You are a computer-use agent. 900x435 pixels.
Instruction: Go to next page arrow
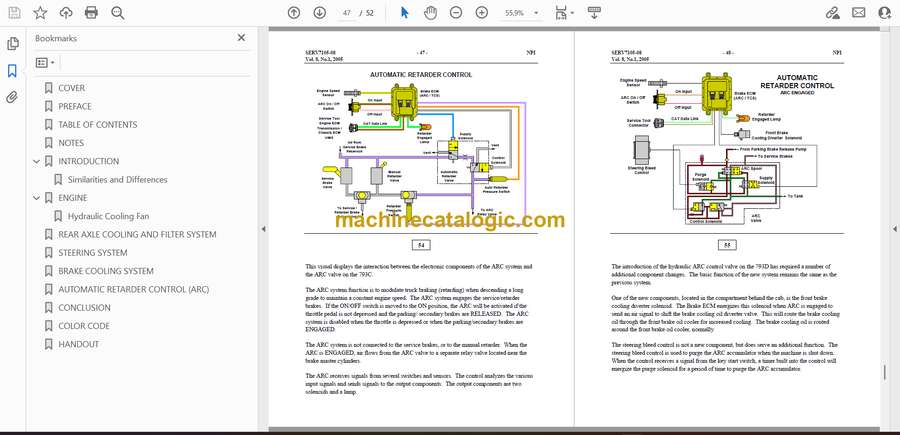(320, 13)
